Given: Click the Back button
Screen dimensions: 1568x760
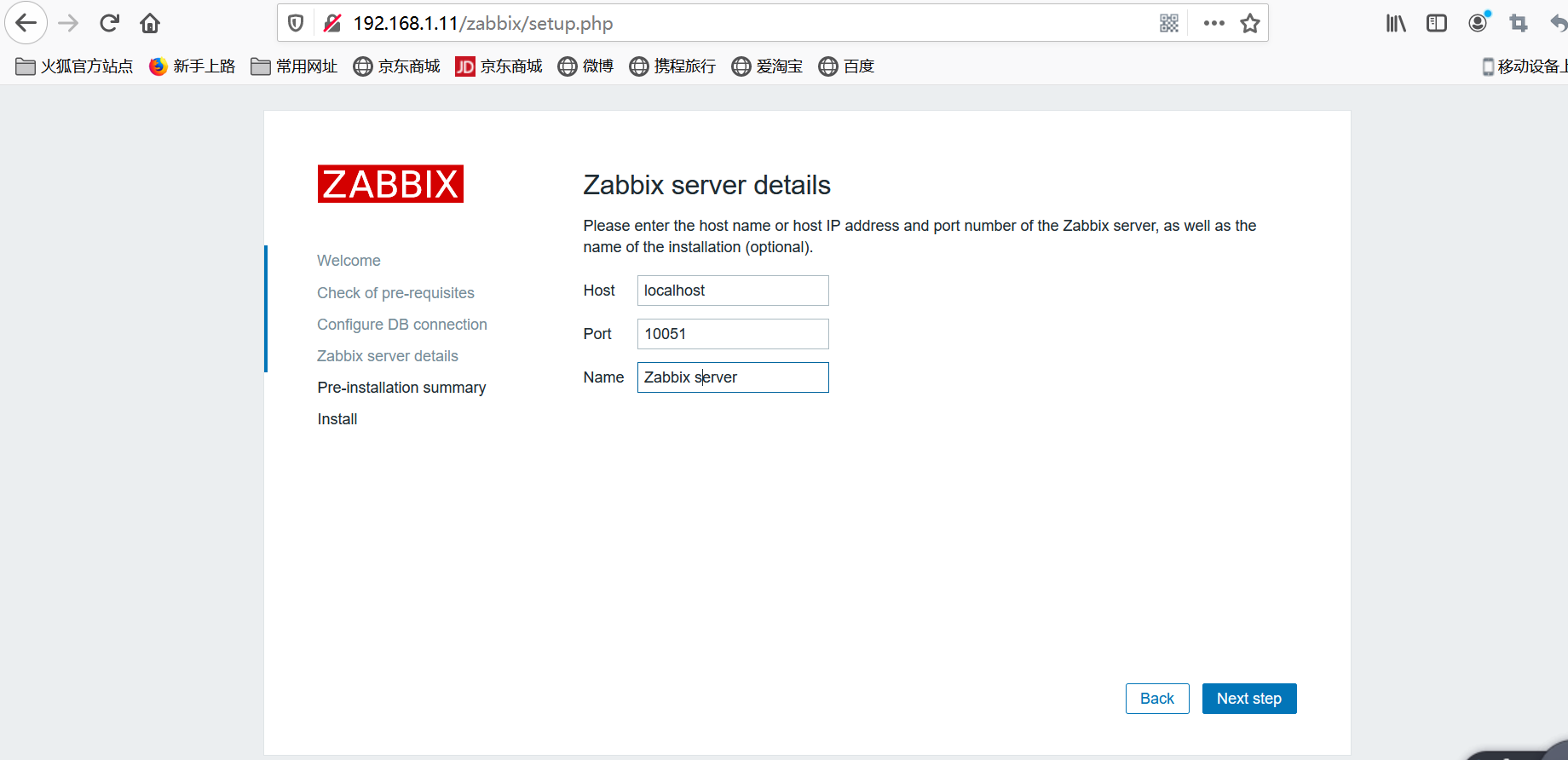Looking at the screenshot, I should pos(1157,699).
